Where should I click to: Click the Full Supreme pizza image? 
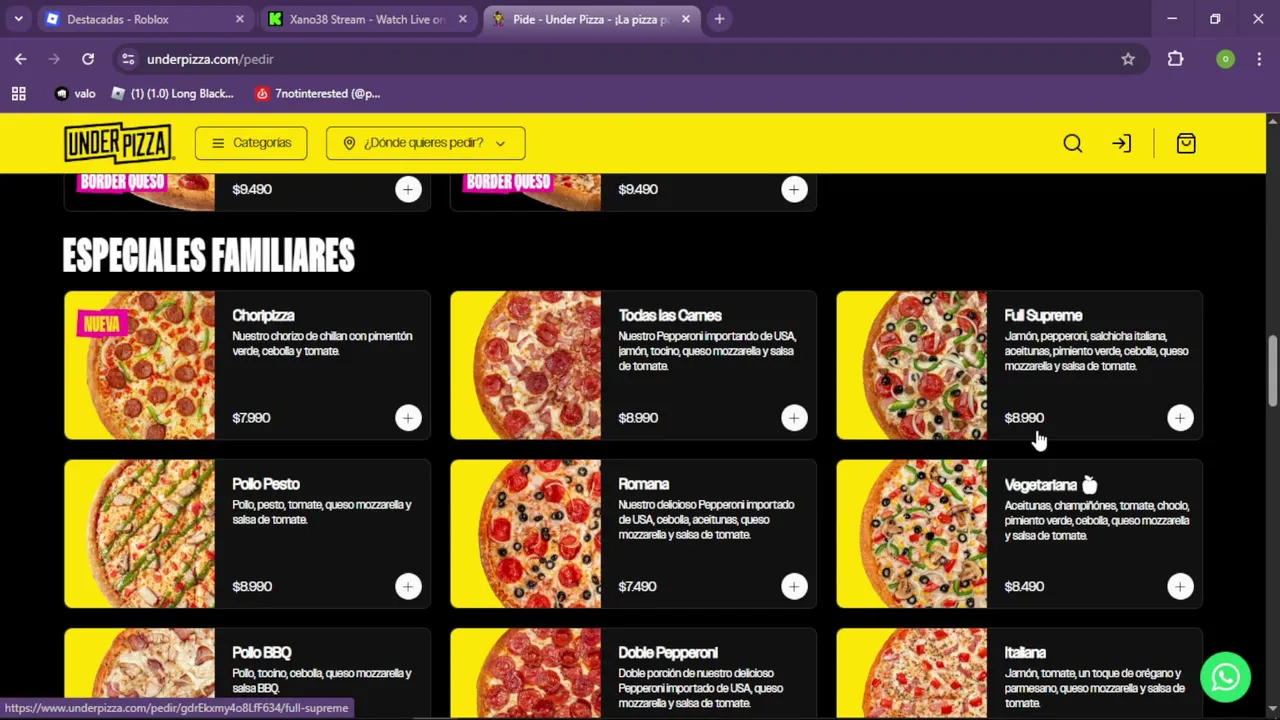click(x=912, y=365)
